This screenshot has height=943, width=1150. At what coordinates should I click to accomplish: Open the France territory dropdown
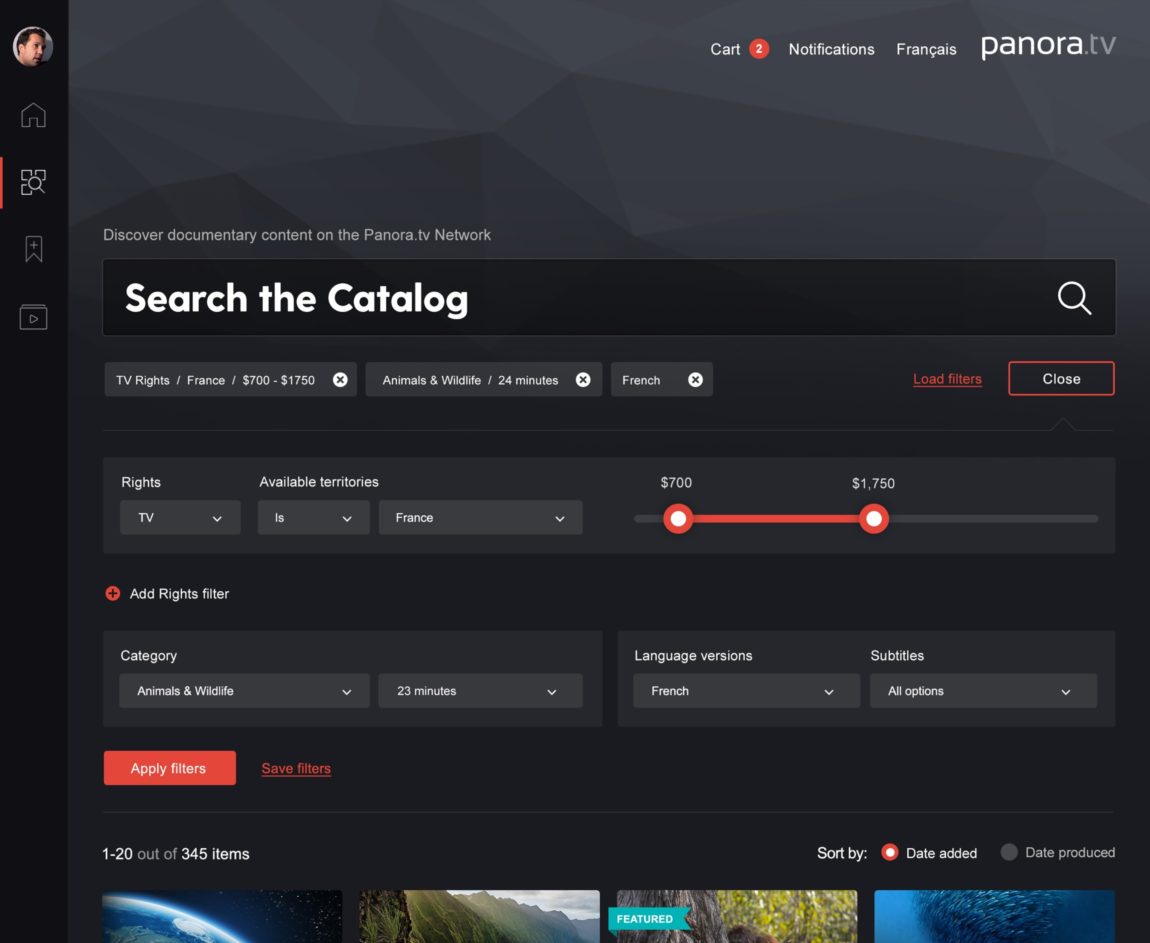[x=480, y=518]
